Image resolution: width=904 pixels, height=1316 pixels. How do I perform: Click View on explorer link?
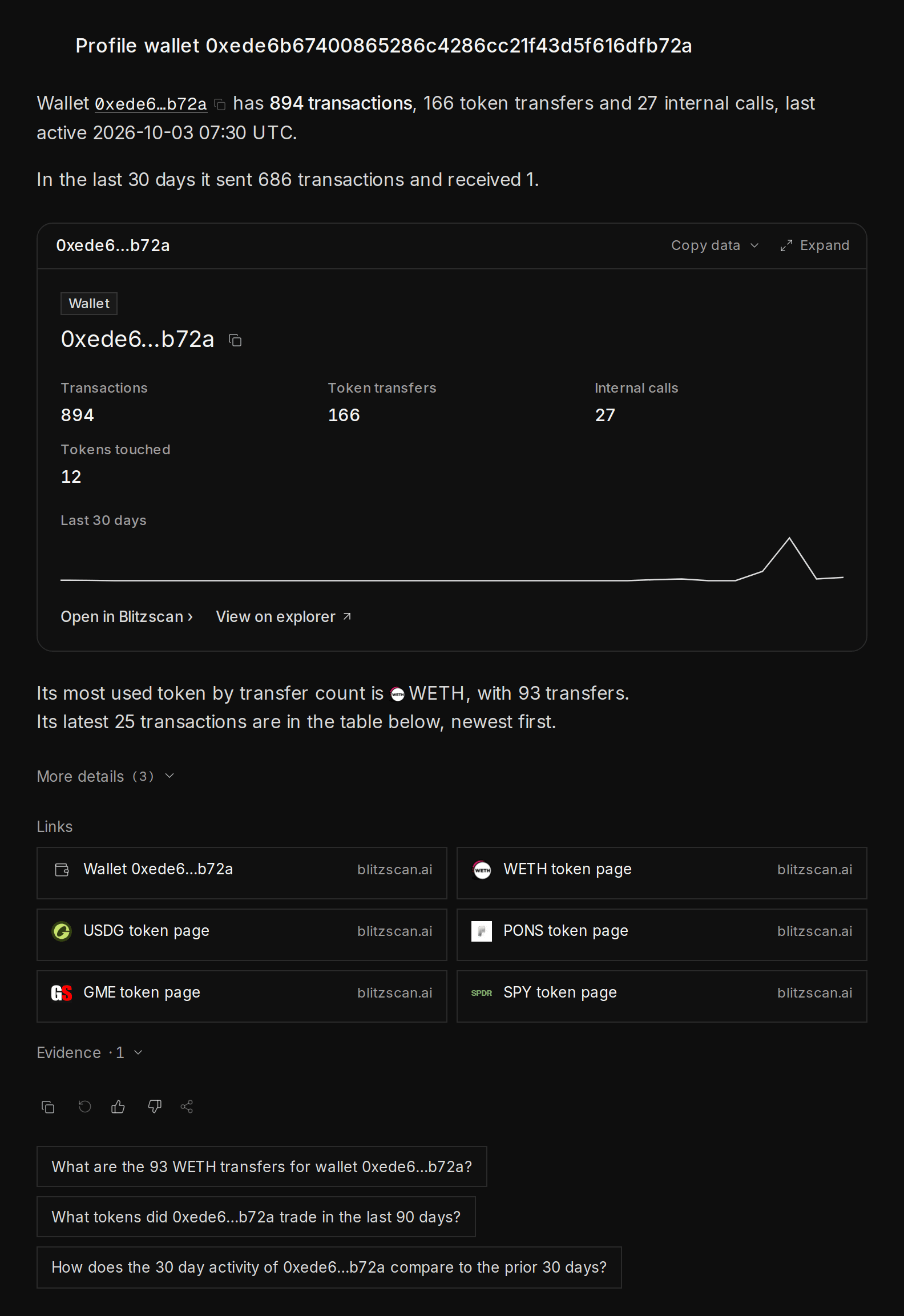[x=284, y=617]
